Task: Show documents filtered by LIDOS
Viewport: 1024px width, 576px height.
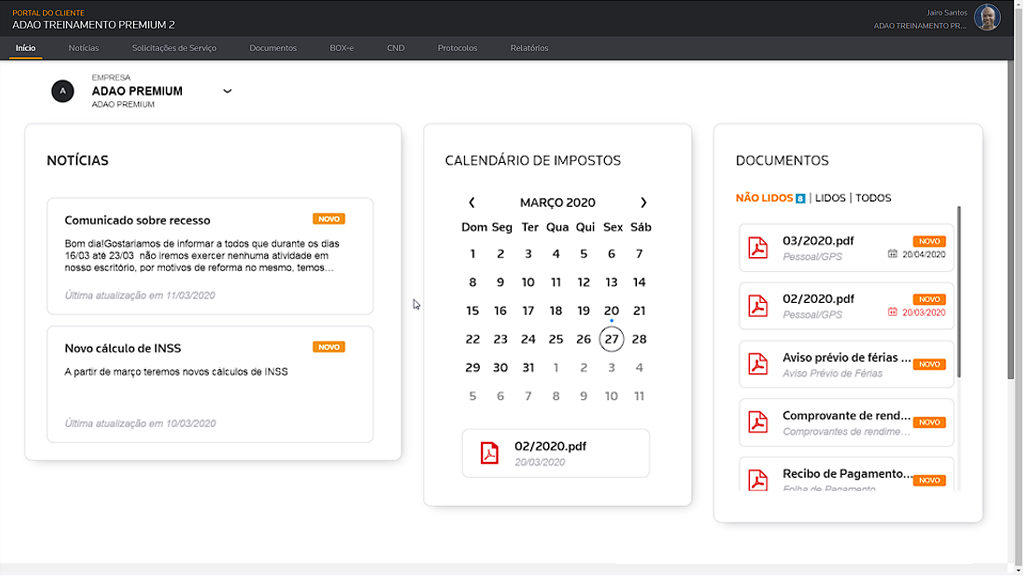Action: tap(830, 198)
